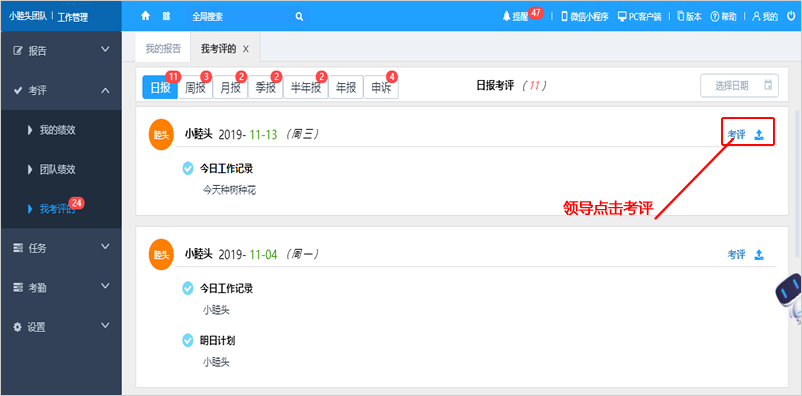Toggle check mark beside 明日计划

tap(188, 341)
